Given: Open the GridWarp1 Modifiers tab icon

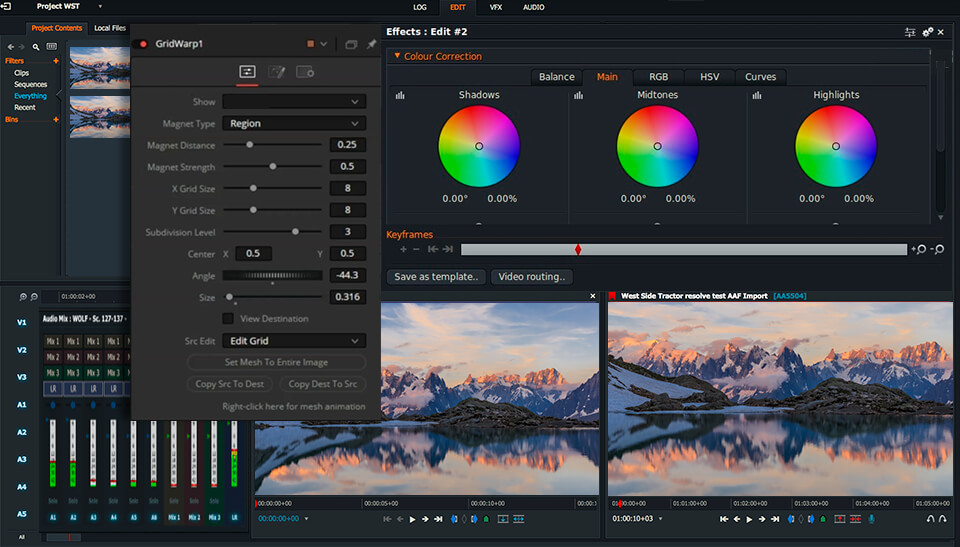Looking at the screenshot, I should point(277,72).
